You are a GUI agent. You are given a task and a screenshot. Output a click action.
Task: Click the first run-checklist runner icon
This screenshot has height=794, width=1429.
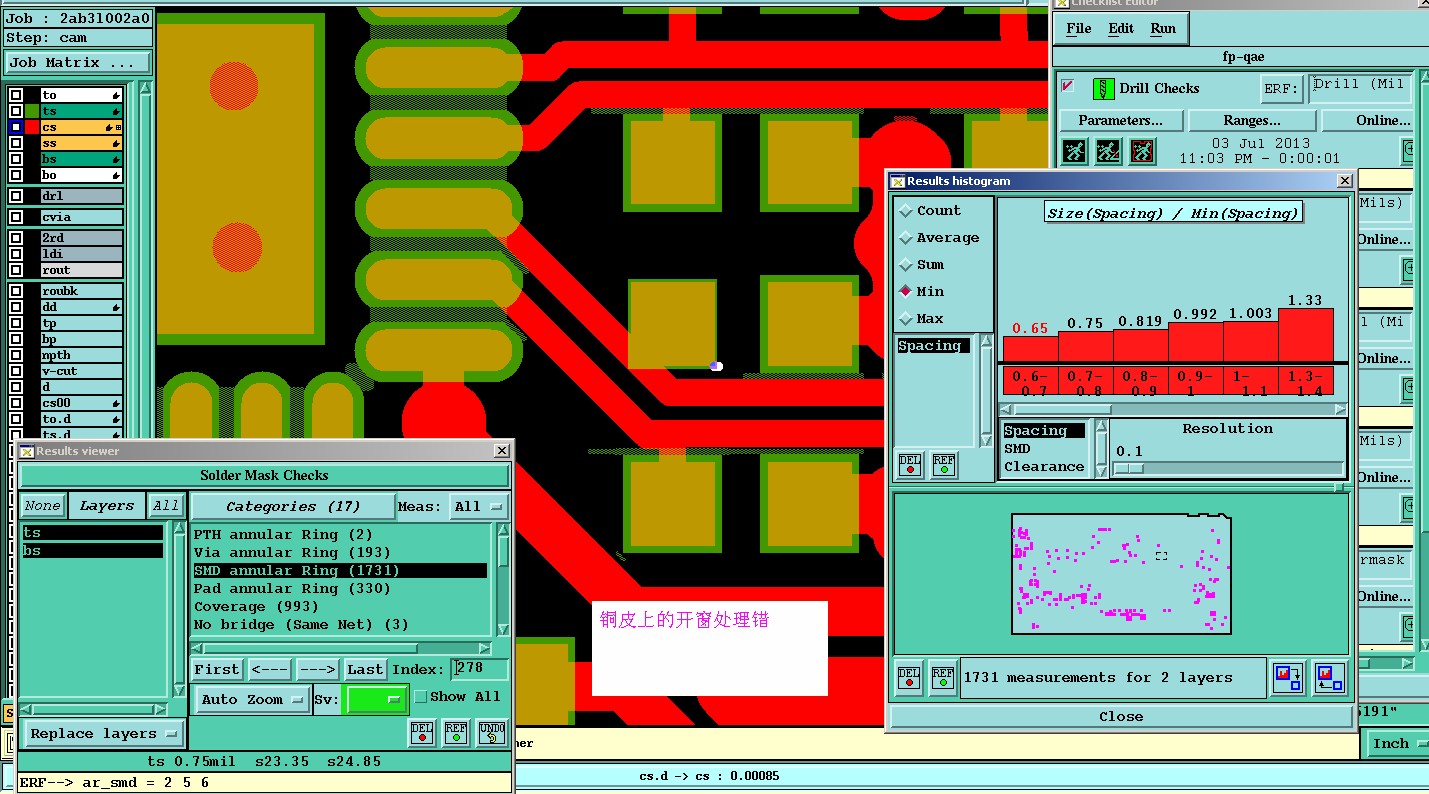pos(1073,151)
